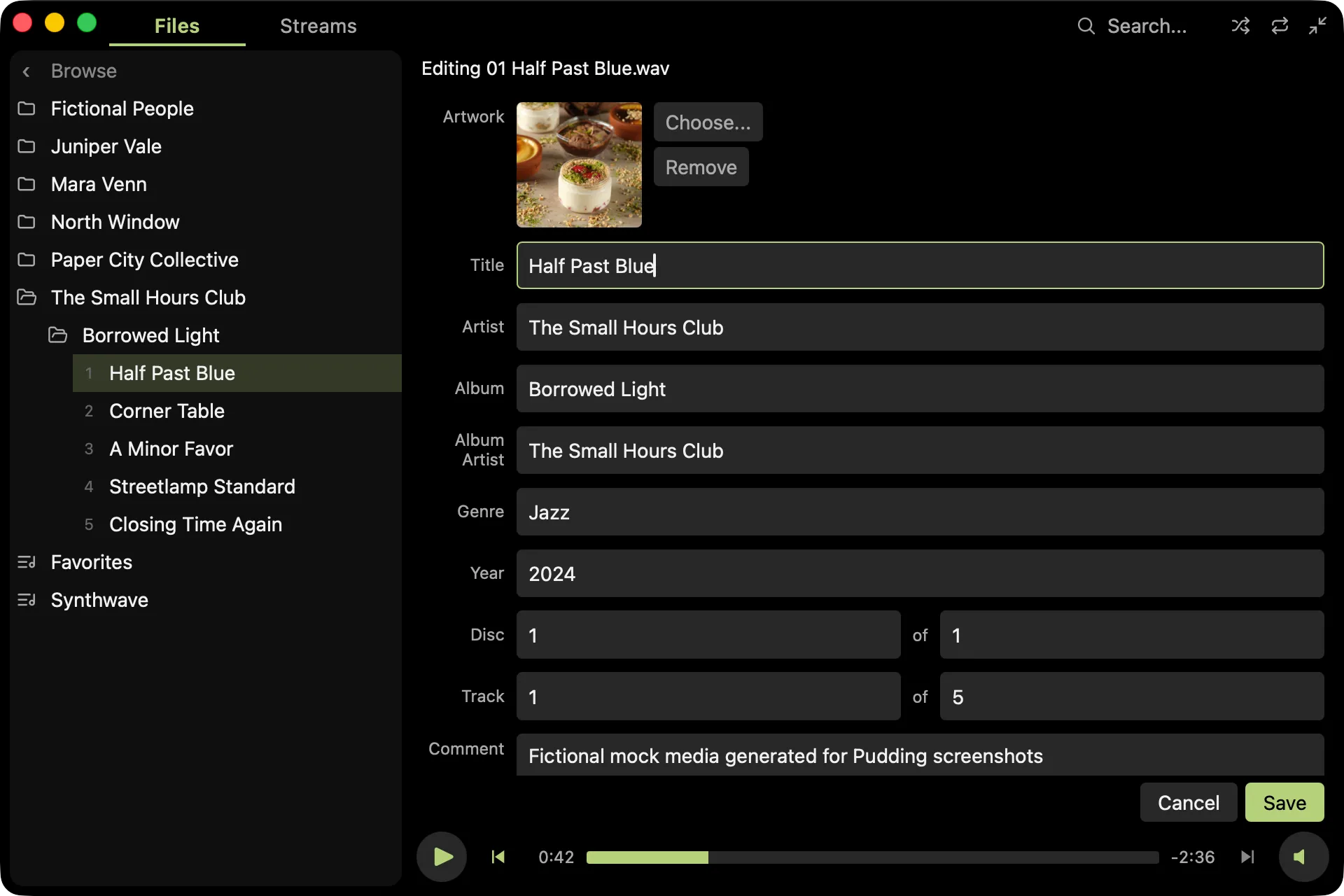Screen dimensions: 1344x896
Task: Open Synthwave playlist
Action: [x=206, y=600]
